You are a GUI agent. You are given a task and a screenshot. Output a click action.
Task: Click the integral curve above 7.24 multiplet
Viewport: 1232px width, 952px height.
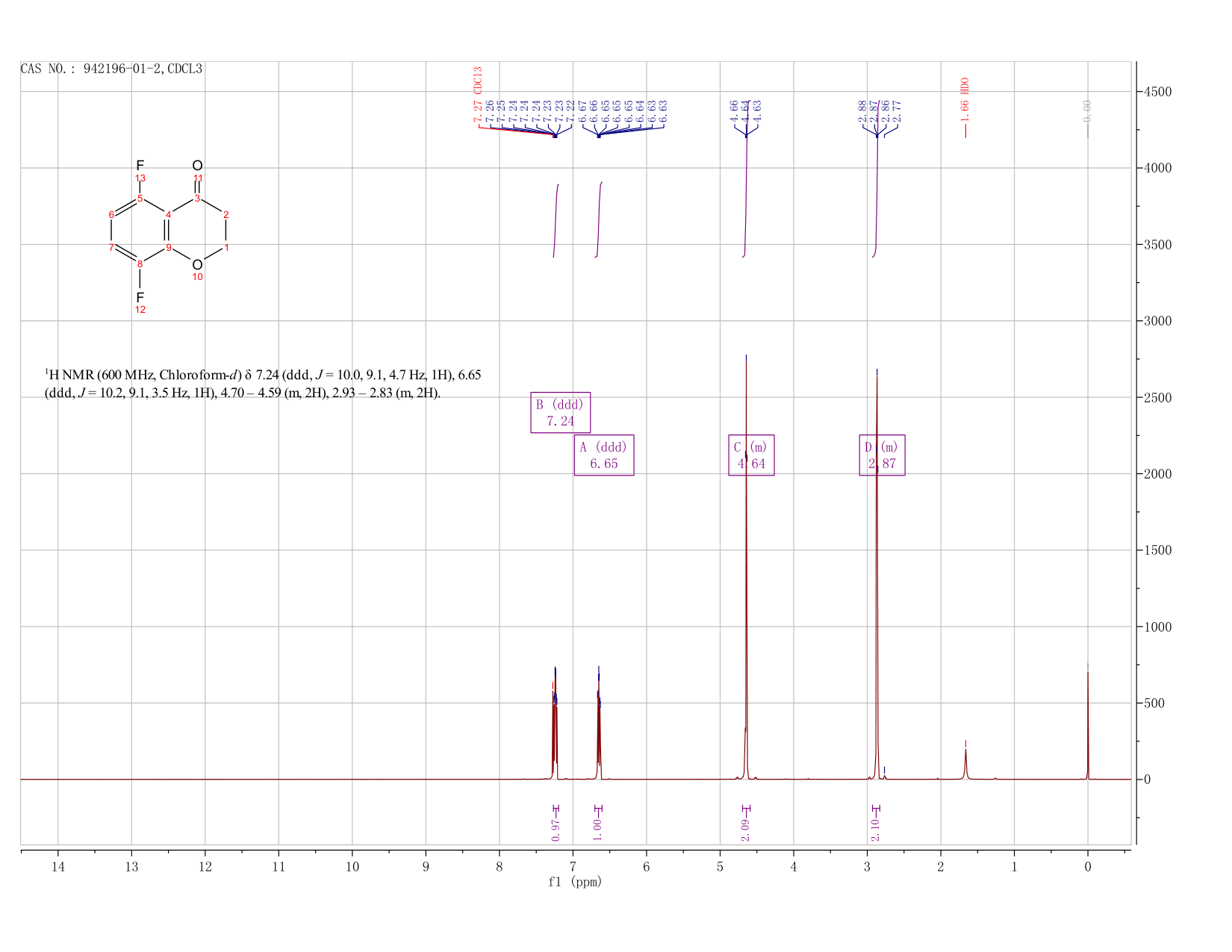pyautogui.click(x=556, y=220)
